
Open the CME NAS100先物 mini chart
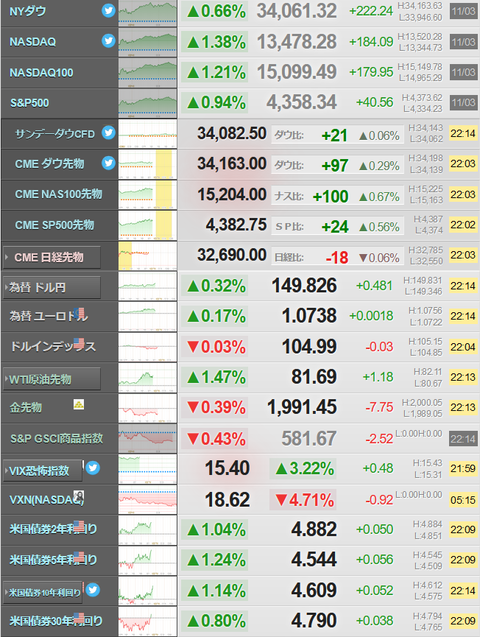point(147,195)
